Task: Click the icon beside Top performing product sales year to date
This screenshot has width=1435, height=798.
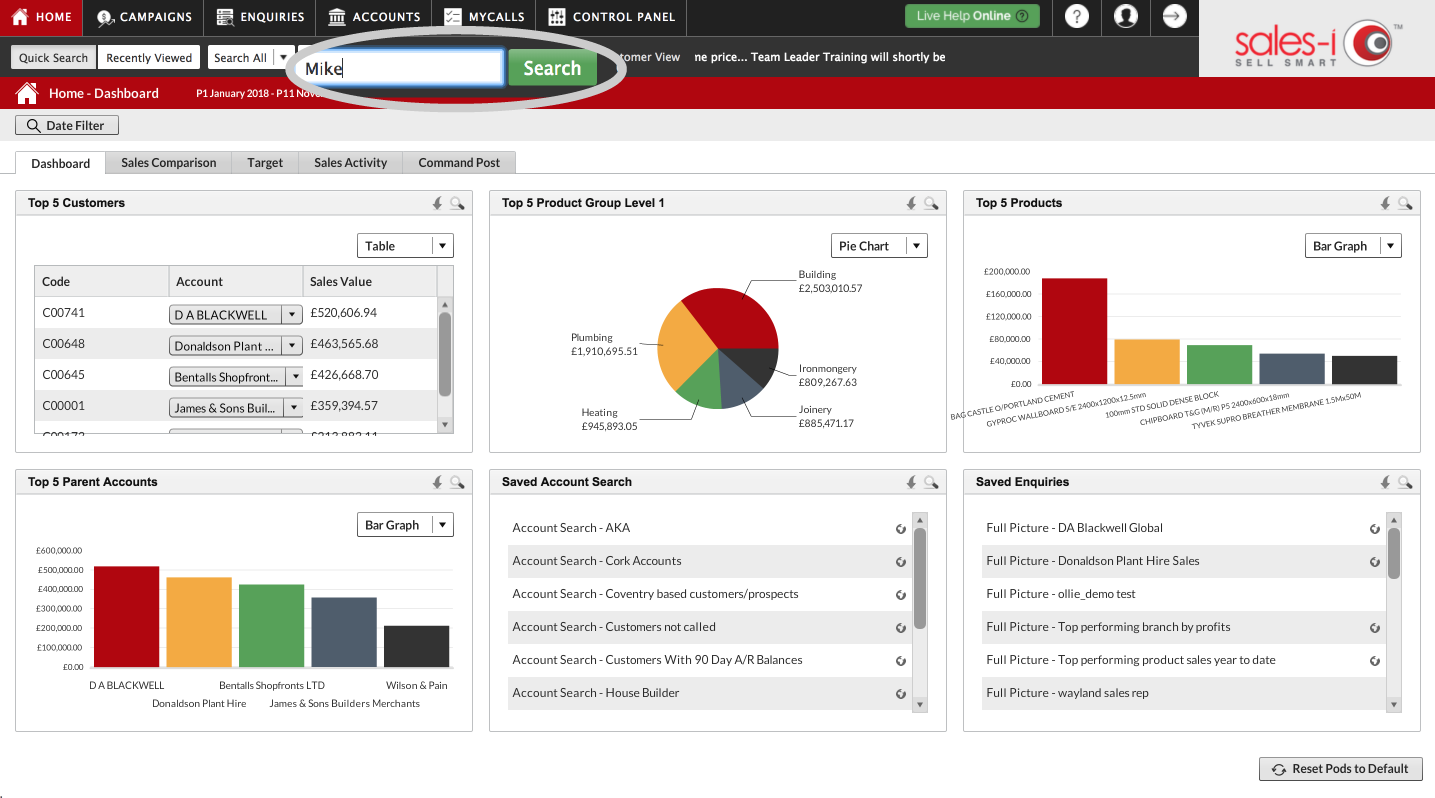Action: coord(1375,661)
